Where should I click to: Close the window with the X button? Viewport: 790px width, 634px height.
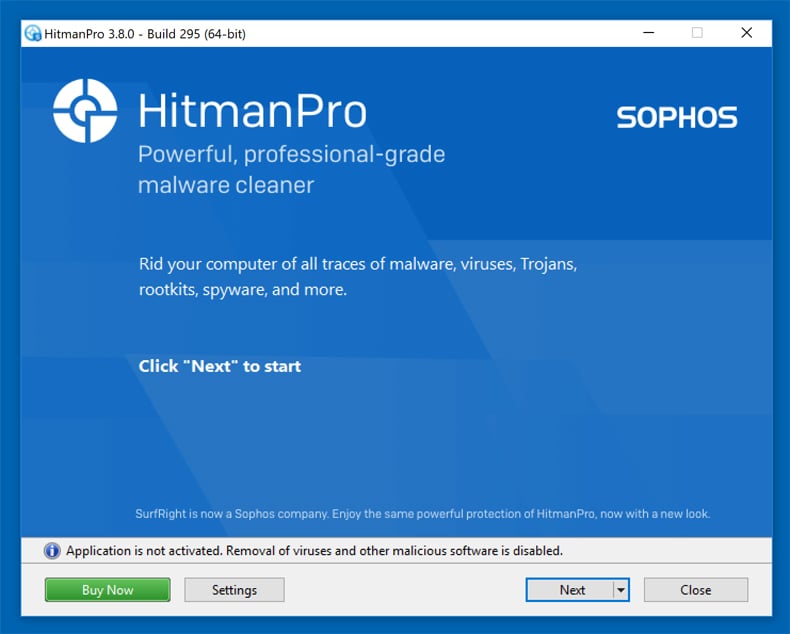click(x=747, y=33)
